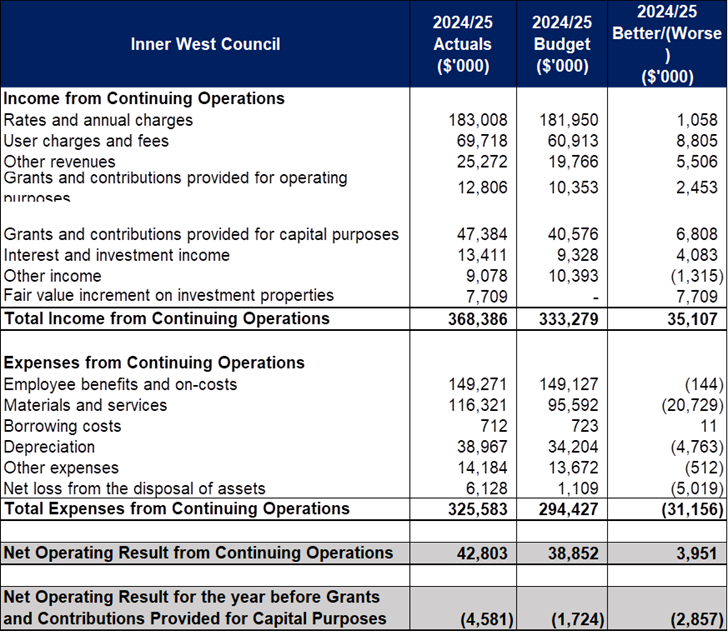728x632 pixels.
Task: Select actuals value 12,806
Action: (x=482, y=188)
